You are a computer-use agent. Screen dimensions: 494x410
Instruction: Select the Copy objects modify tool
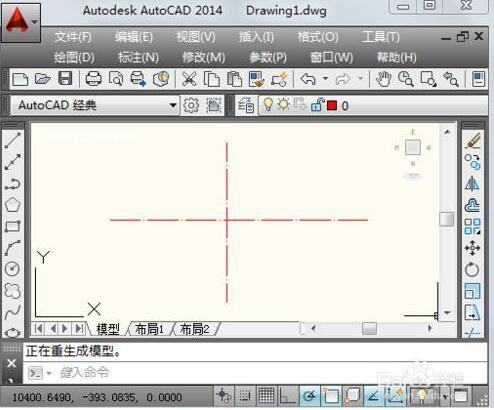(472, 162)
